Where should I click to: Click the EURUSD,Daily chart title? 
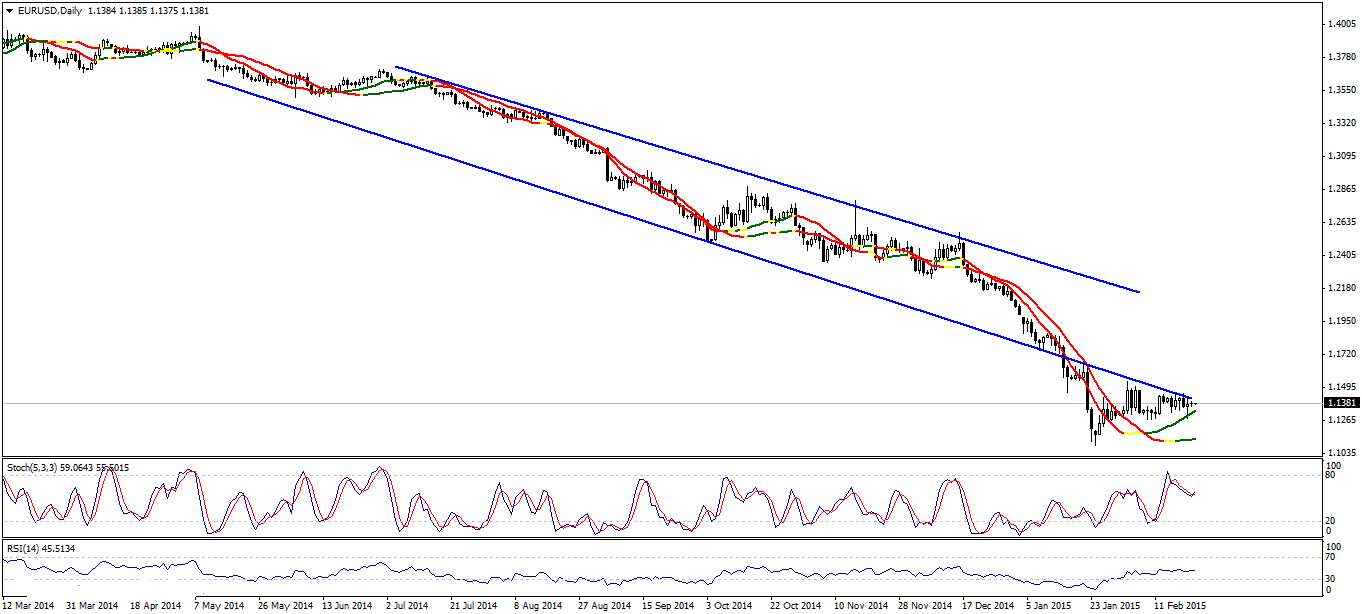coord(50,11)
